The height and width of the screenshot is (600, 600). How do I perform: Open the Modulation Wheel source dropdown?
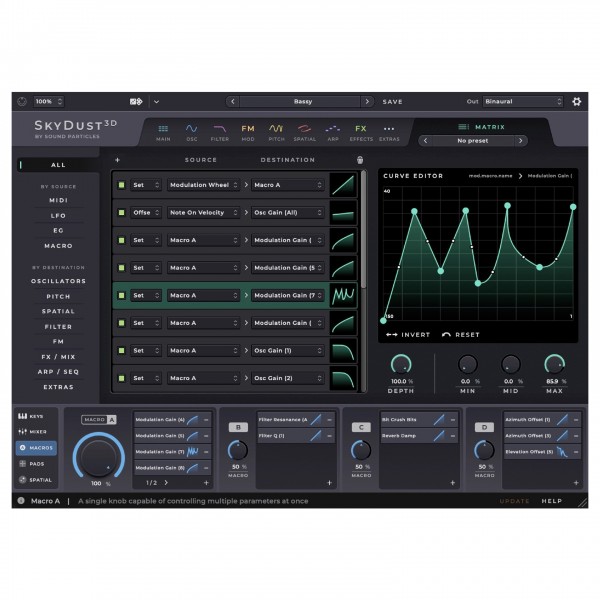coord(204,185)
